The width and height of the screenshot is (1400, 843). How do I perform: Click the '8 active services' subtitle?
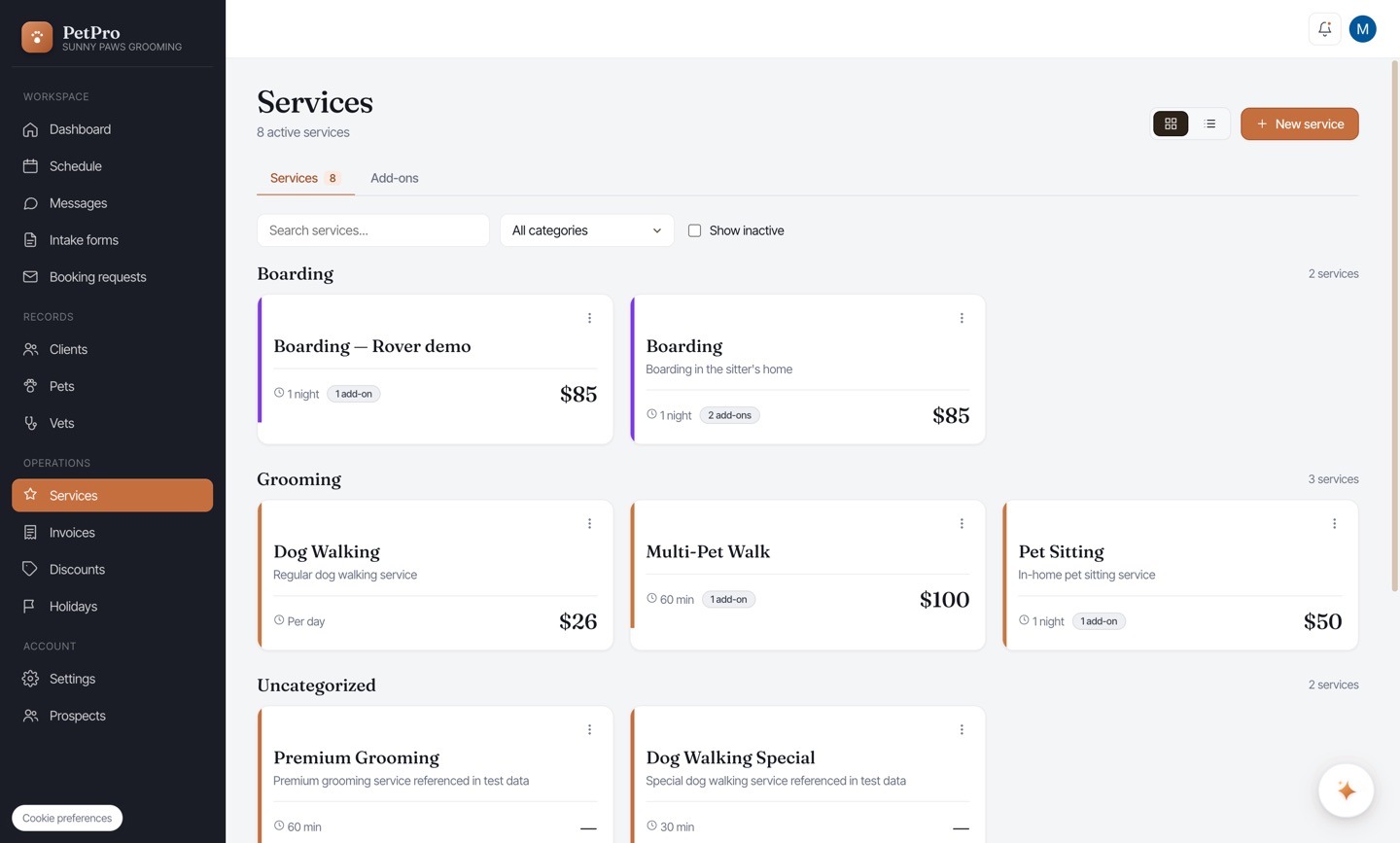pyautogui.click(x=302, y=132)
